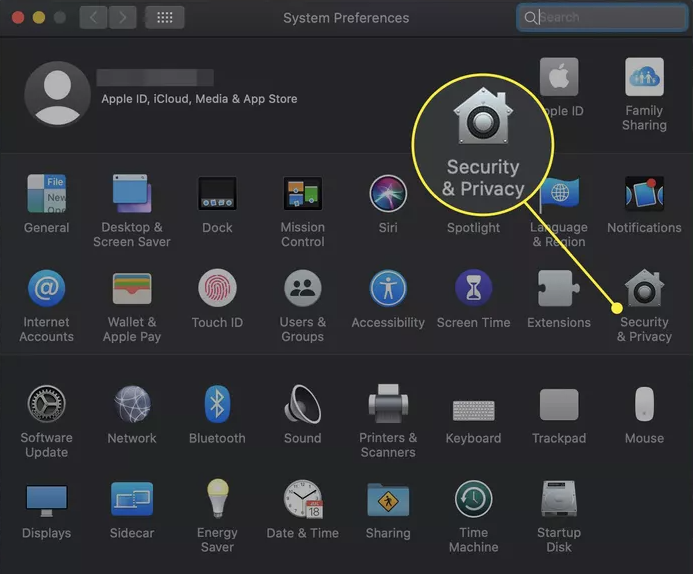
Task: Open Screen Time preferences
Action: [x=473, y=289]
